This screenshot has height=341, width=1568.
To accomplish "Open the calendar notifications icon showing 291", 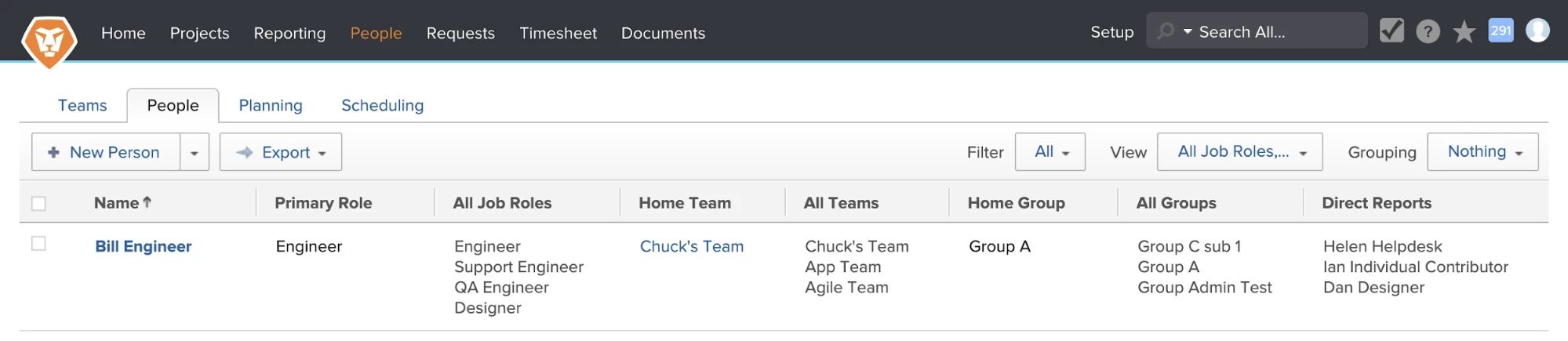I will [1501, 31].
